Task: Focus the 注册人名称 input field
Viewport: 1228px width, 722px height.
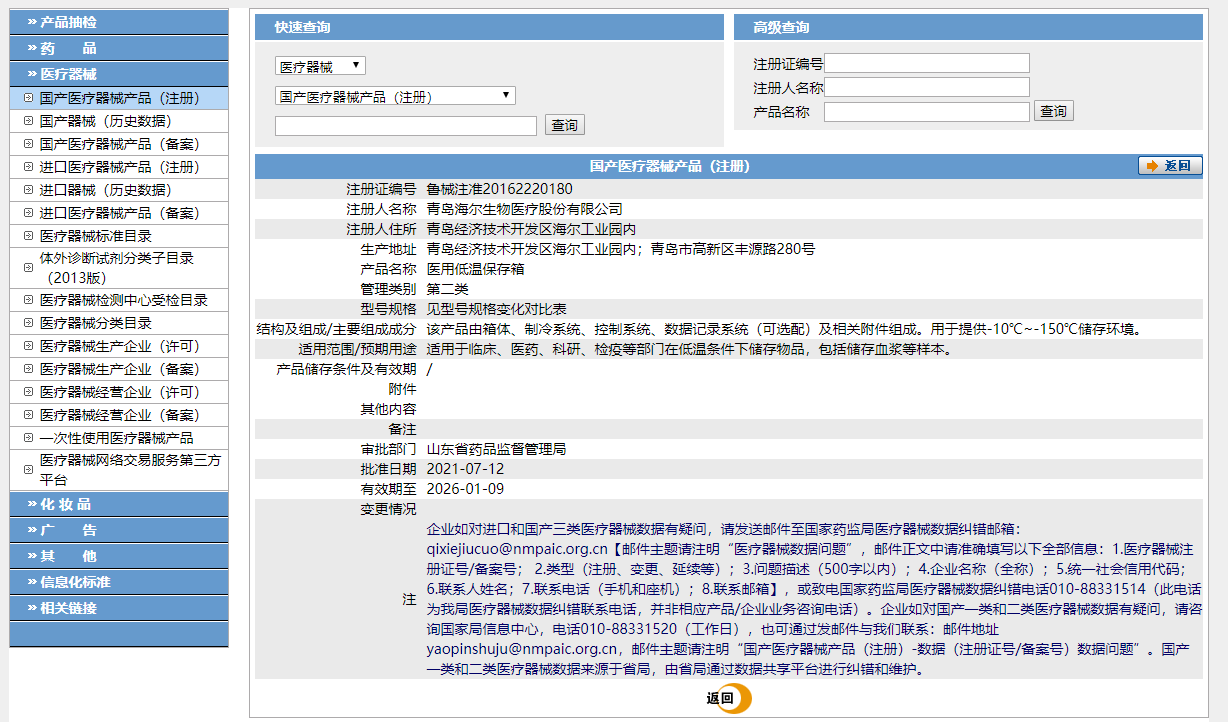Action: (x=926, y=88)
